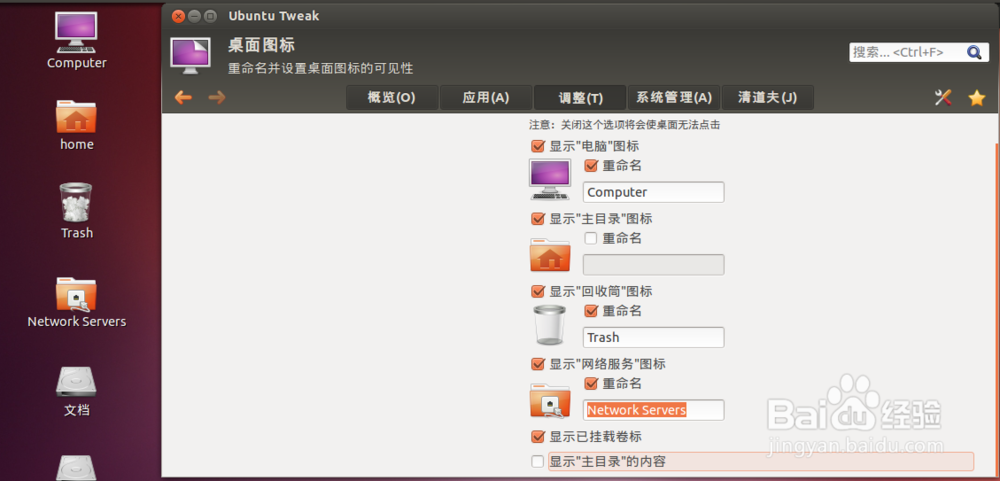
Task: Uncheck 显示已挂载卷标 checkbox
Action: (538, 437)
